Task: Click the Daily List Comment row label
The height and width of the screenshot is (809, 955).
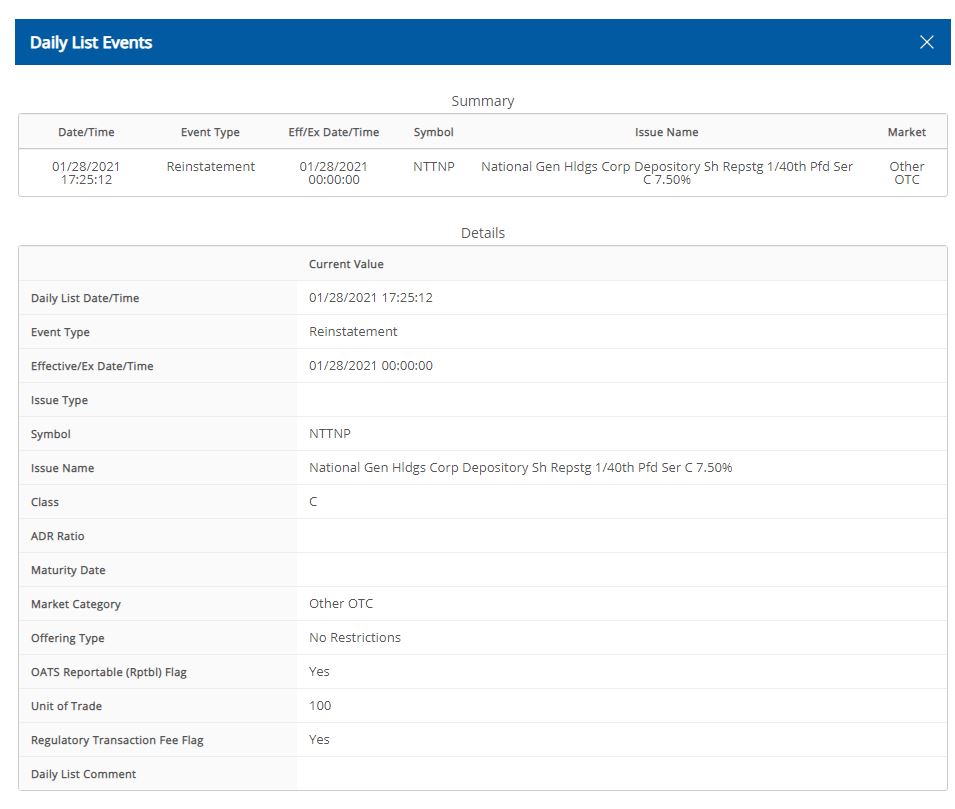Action: click(83, 774)
